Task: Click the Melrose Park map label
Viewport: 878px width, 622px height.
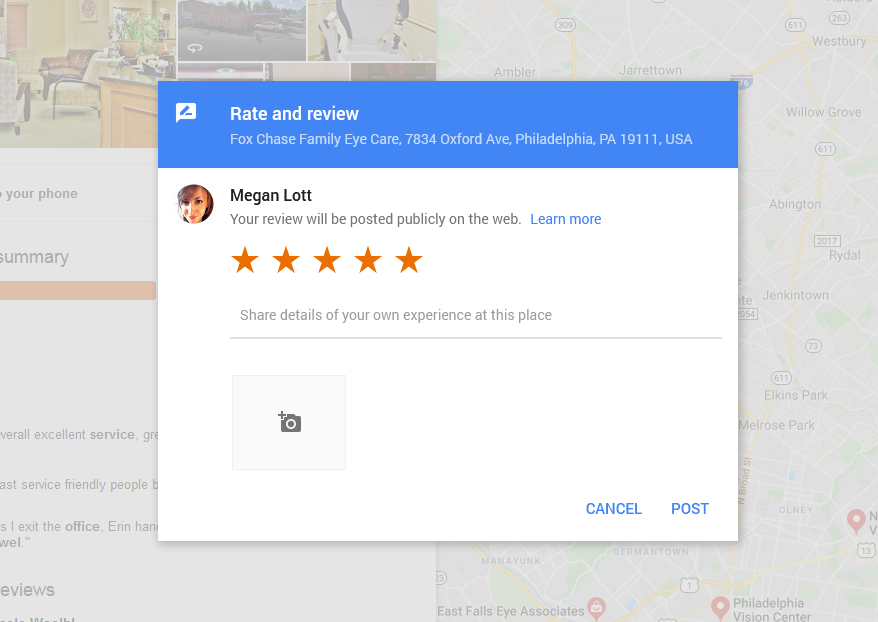Action: click(776, 425)
